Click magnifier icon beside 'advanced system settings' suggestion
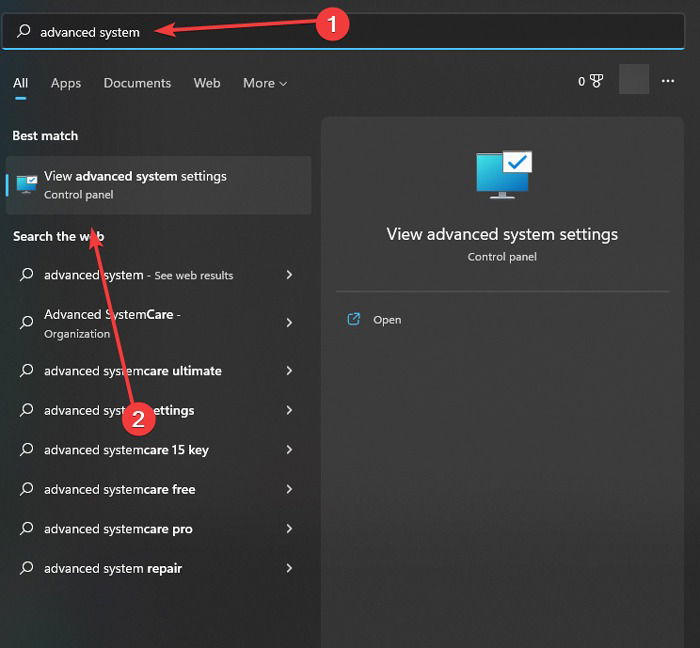 26,410
